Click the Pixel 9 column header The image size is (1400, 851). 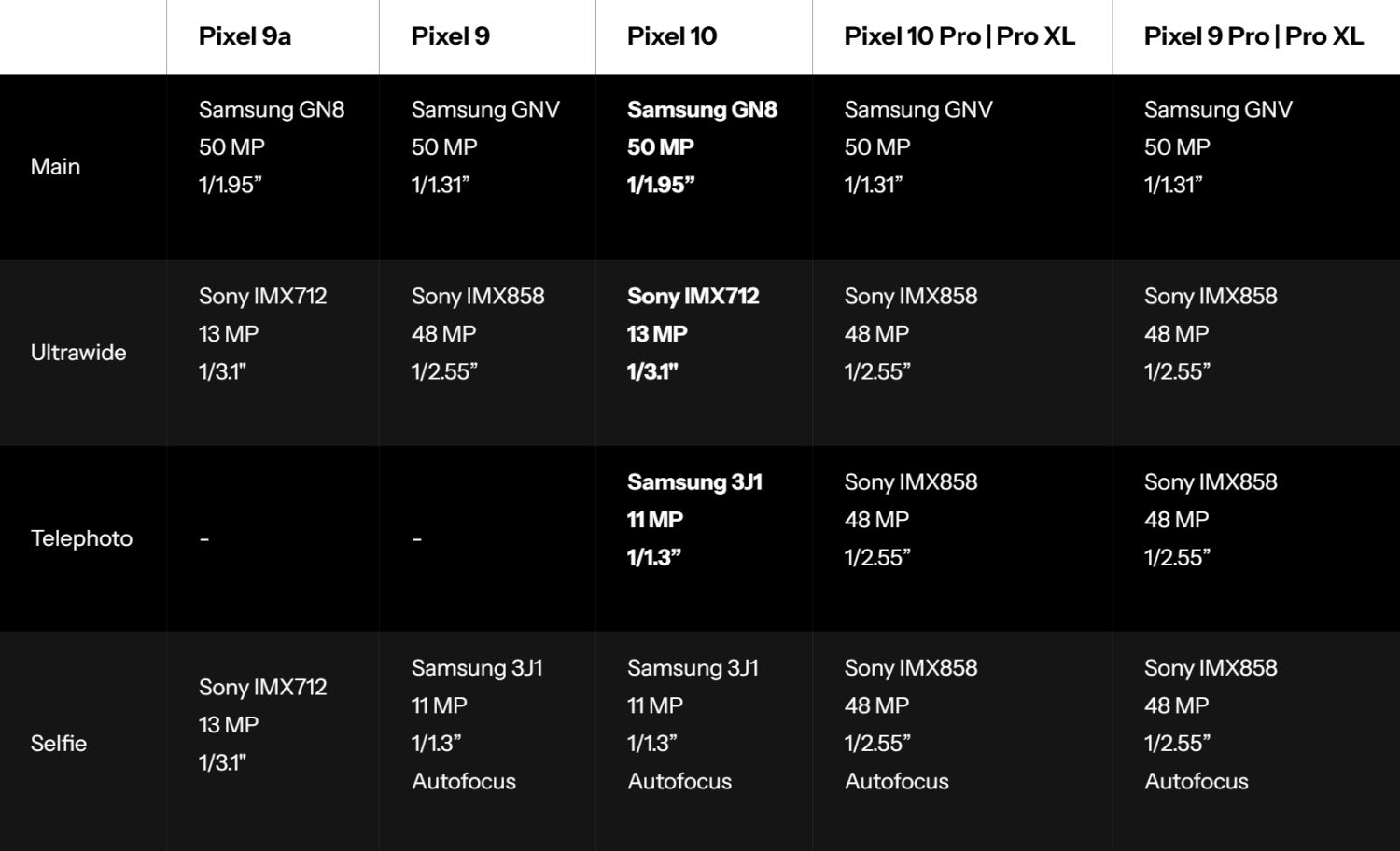tap(450, 36)
